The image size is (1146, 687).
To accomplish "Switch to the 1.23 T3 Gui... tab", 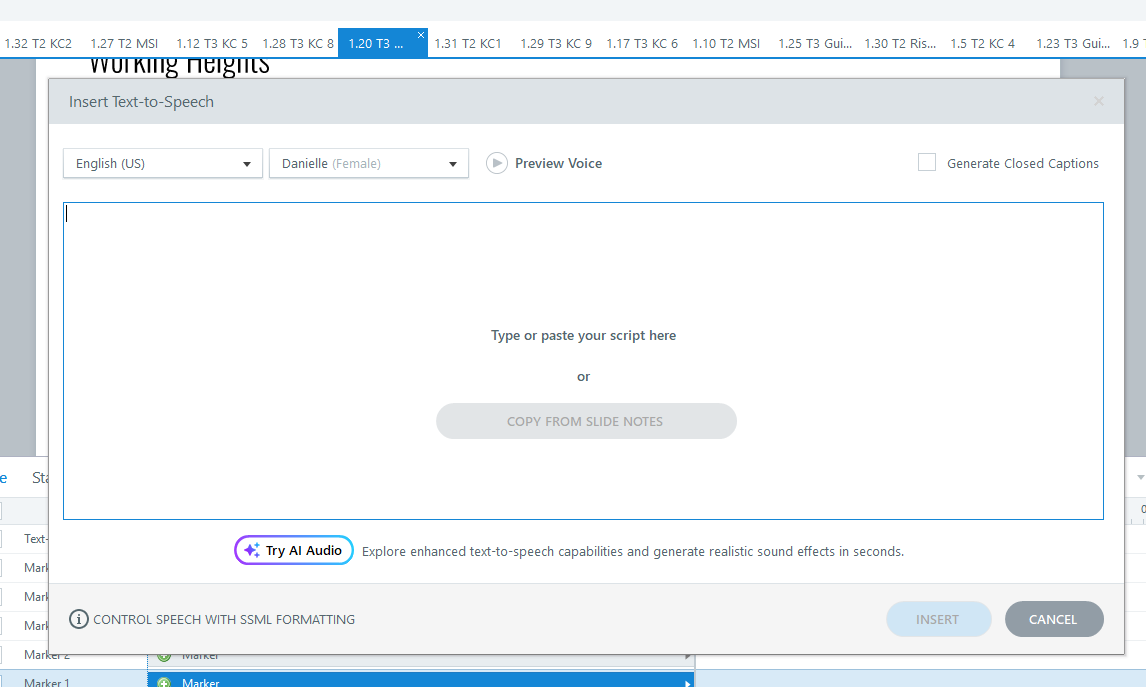I will (x=1073, y=44).
